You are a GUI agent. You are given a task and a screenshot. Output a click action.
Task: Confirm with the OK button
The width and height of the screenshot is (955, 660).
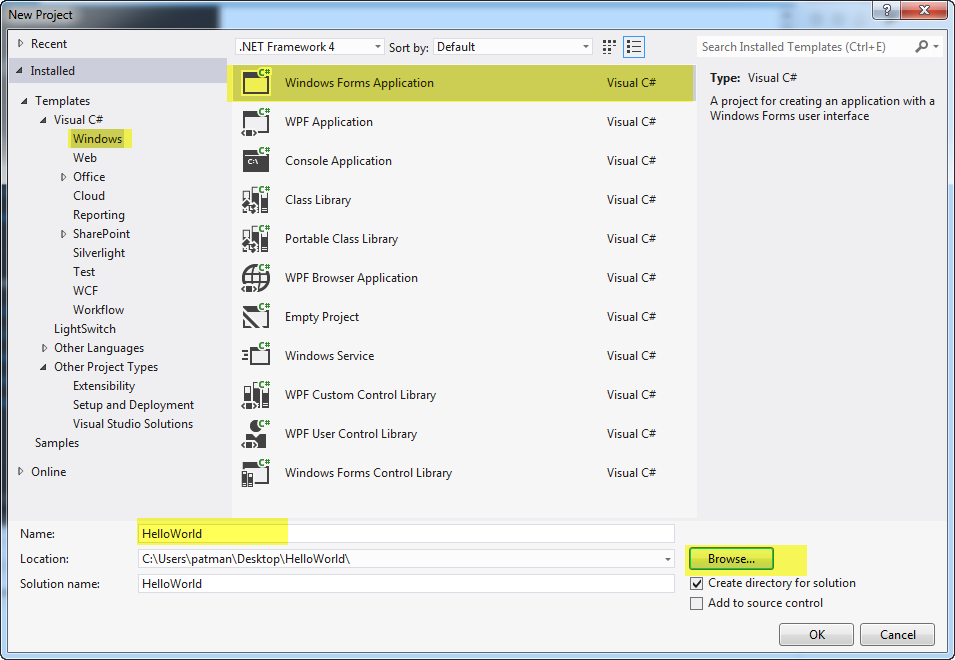coord(816,634)
